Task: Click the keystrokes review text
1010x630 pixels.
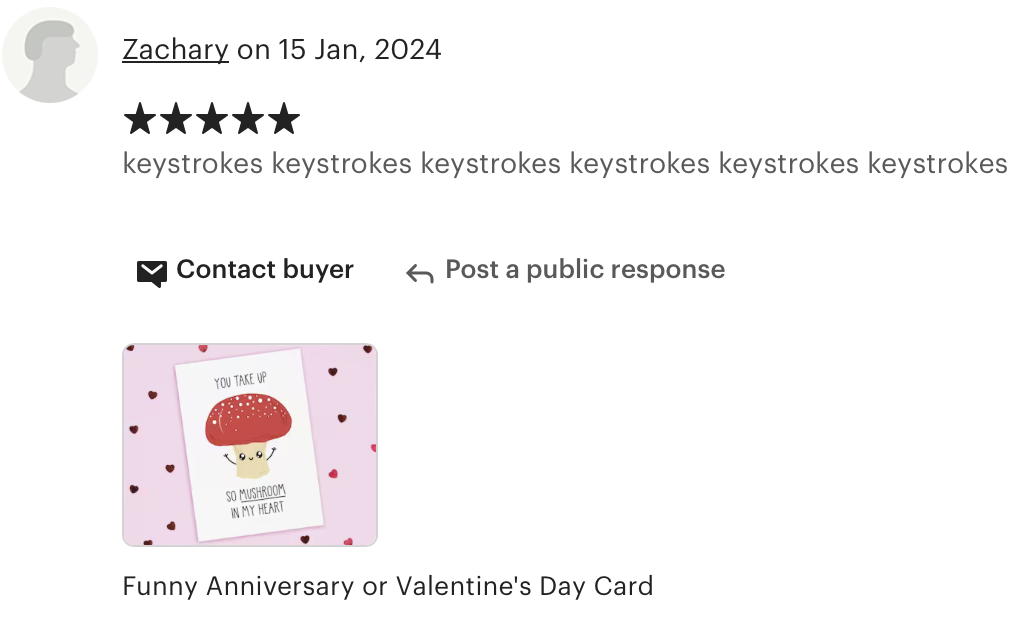Action: pyautogui.click(x=565, y=164)
